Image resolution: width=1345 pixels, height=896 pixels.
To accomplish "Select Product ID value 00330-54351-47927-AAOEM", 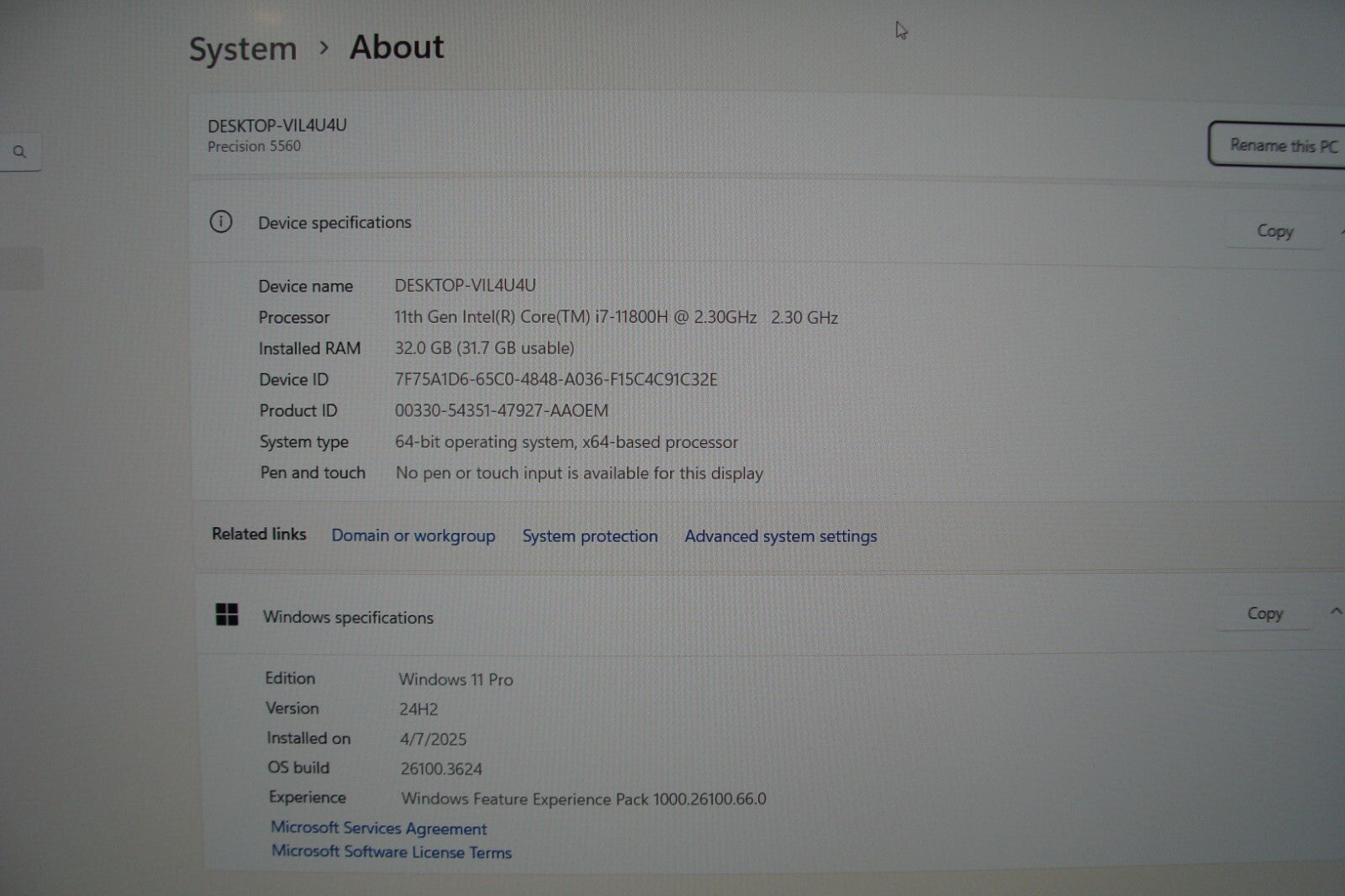I will click(501, 410).
